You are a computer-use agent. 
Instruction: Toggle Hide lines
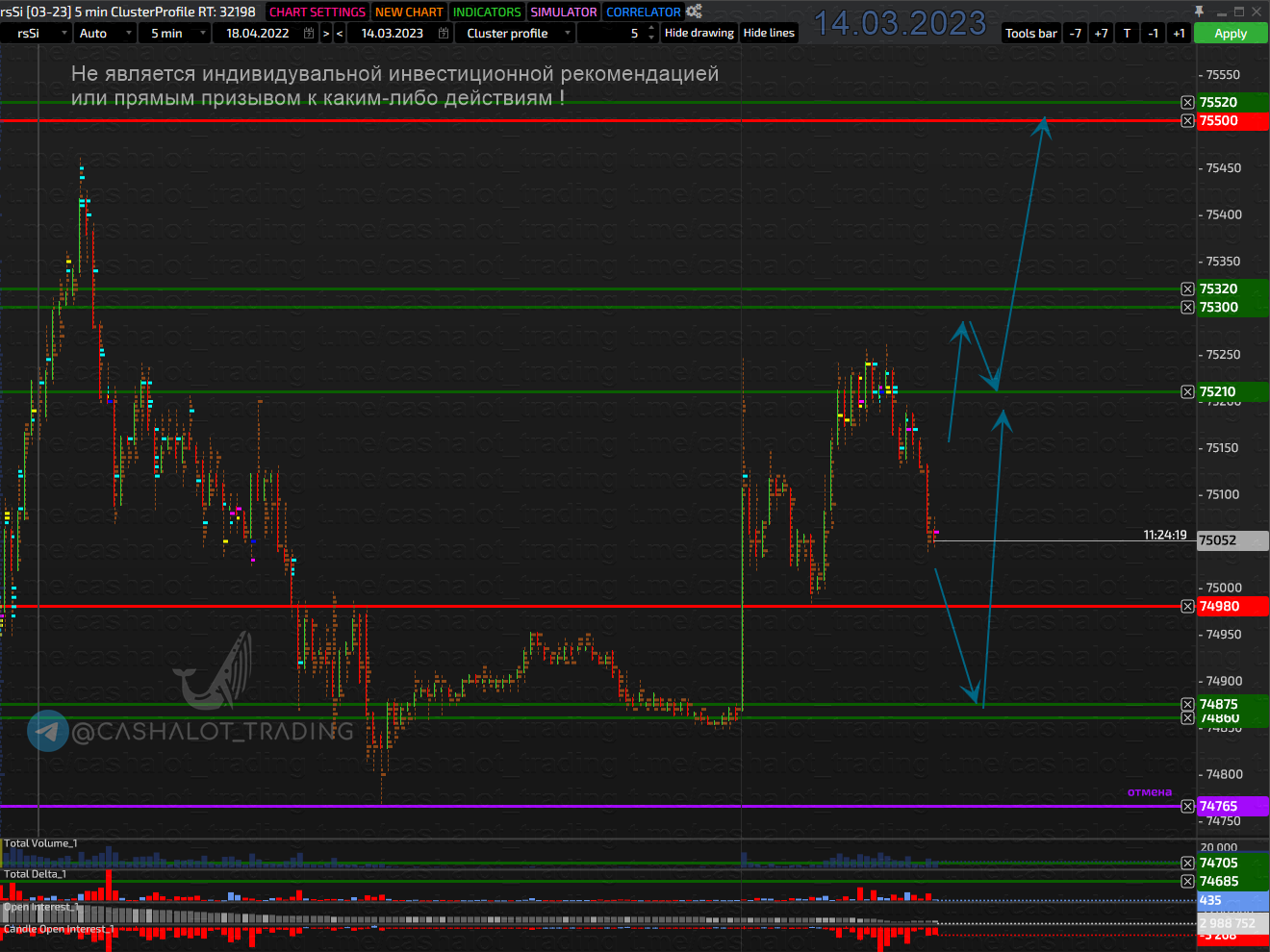click(769, 33)
